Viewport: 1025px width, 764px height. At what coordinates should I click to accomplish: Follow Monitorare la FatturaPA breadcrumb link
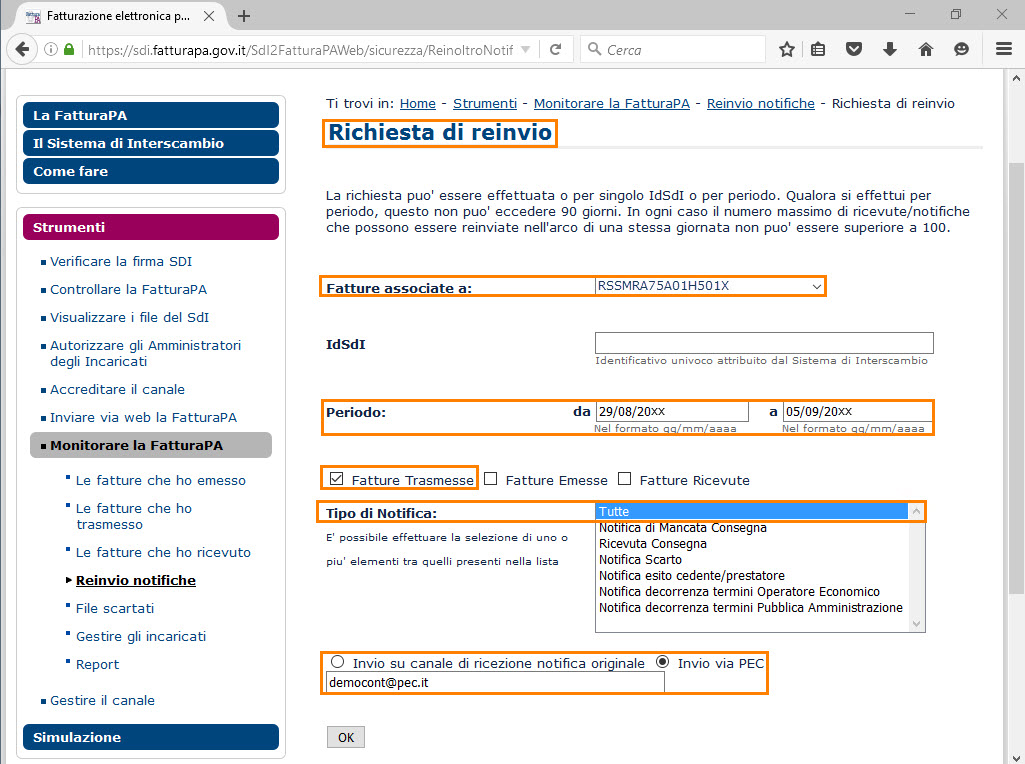pos(612,103)
